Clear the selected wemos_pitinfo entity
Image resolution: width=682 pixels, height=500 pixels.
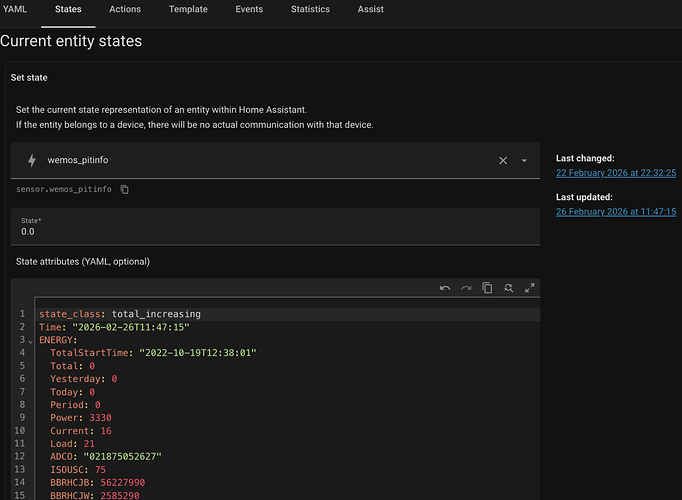(502, 161)
